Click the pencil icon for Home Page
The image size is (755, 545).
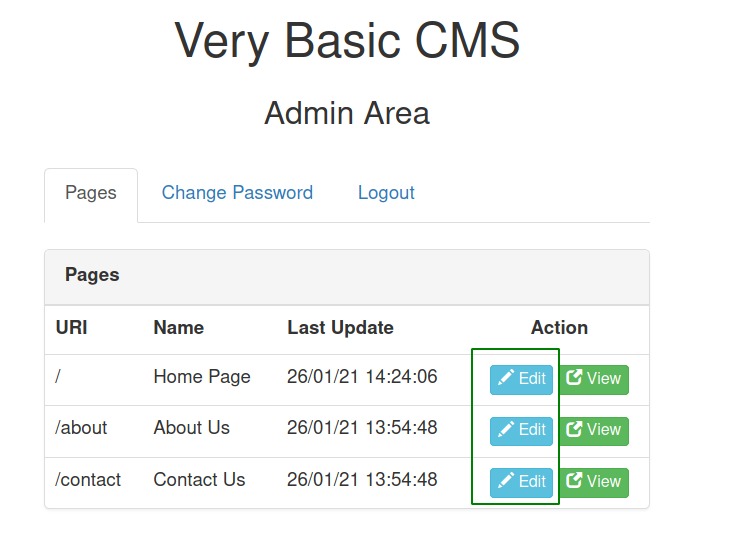(506, 377)
